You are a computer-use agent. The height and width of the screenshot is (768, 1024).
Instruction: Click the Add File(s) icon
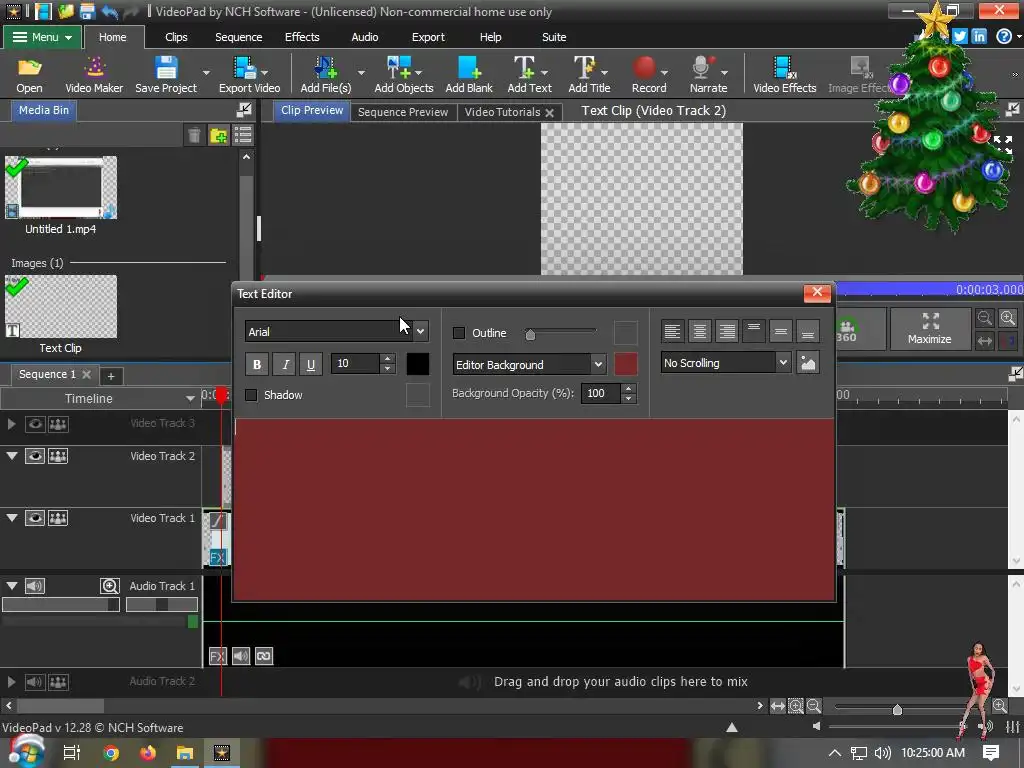[325, 74]
